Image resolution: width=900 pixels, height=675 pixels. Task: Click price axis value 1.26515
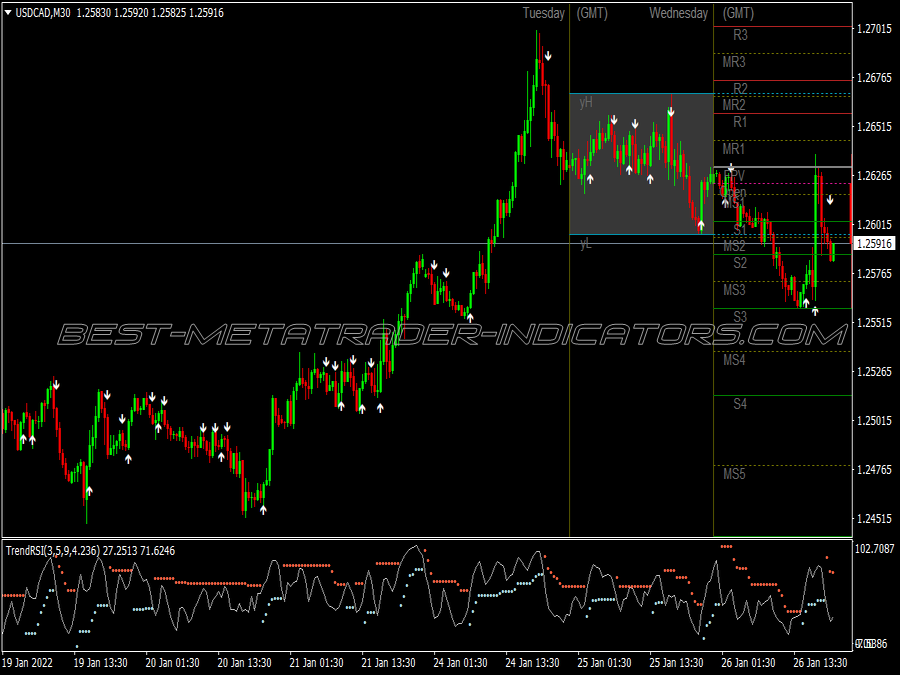(874, 127)
